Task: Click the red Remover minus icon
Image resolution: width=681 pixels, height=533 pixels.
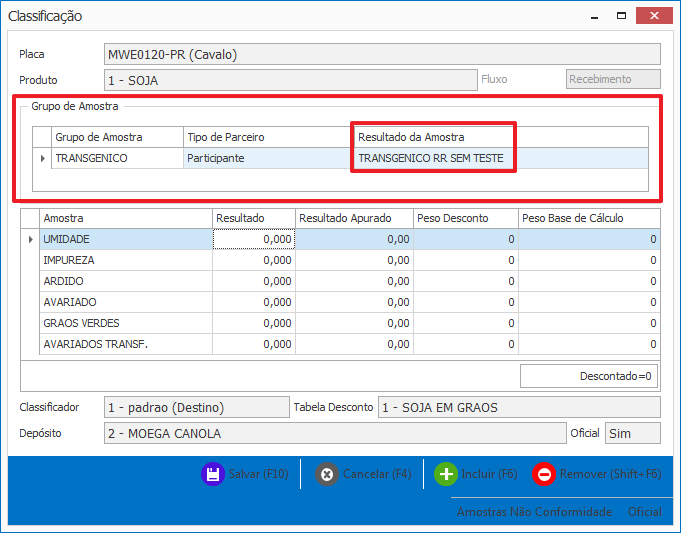Action: (544, 474)
